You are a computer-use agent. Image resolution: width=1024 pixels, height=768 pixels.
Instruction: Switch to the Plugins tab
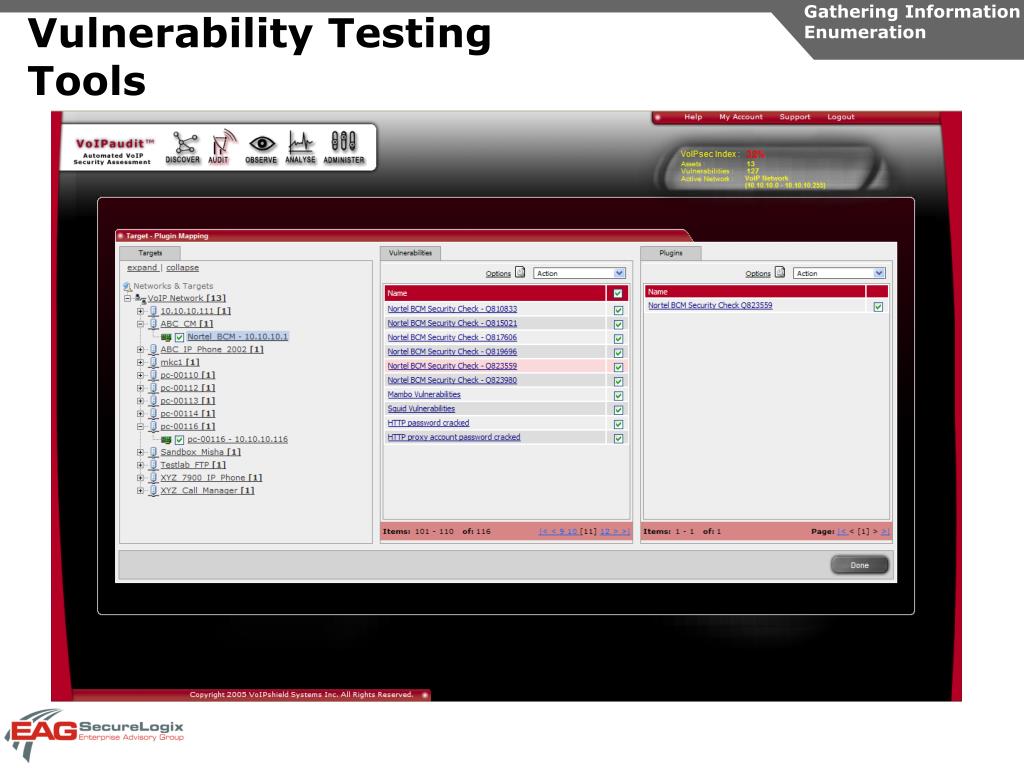click(671, 253)
